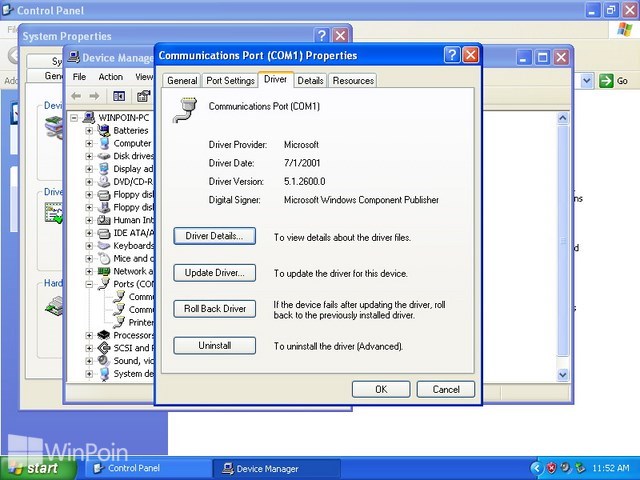Click the WINPOIN-PC computer icon
Viewport: 640px width, 480px height.
(89, 118)
